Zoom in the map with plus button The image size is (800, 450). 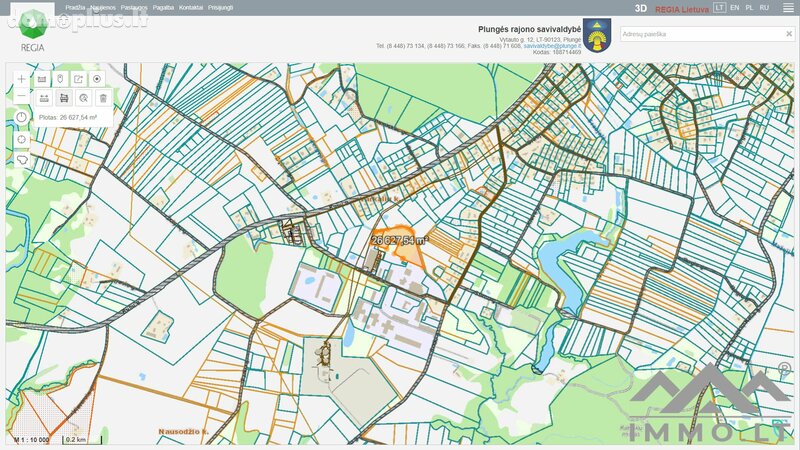[x=21, y=79]
